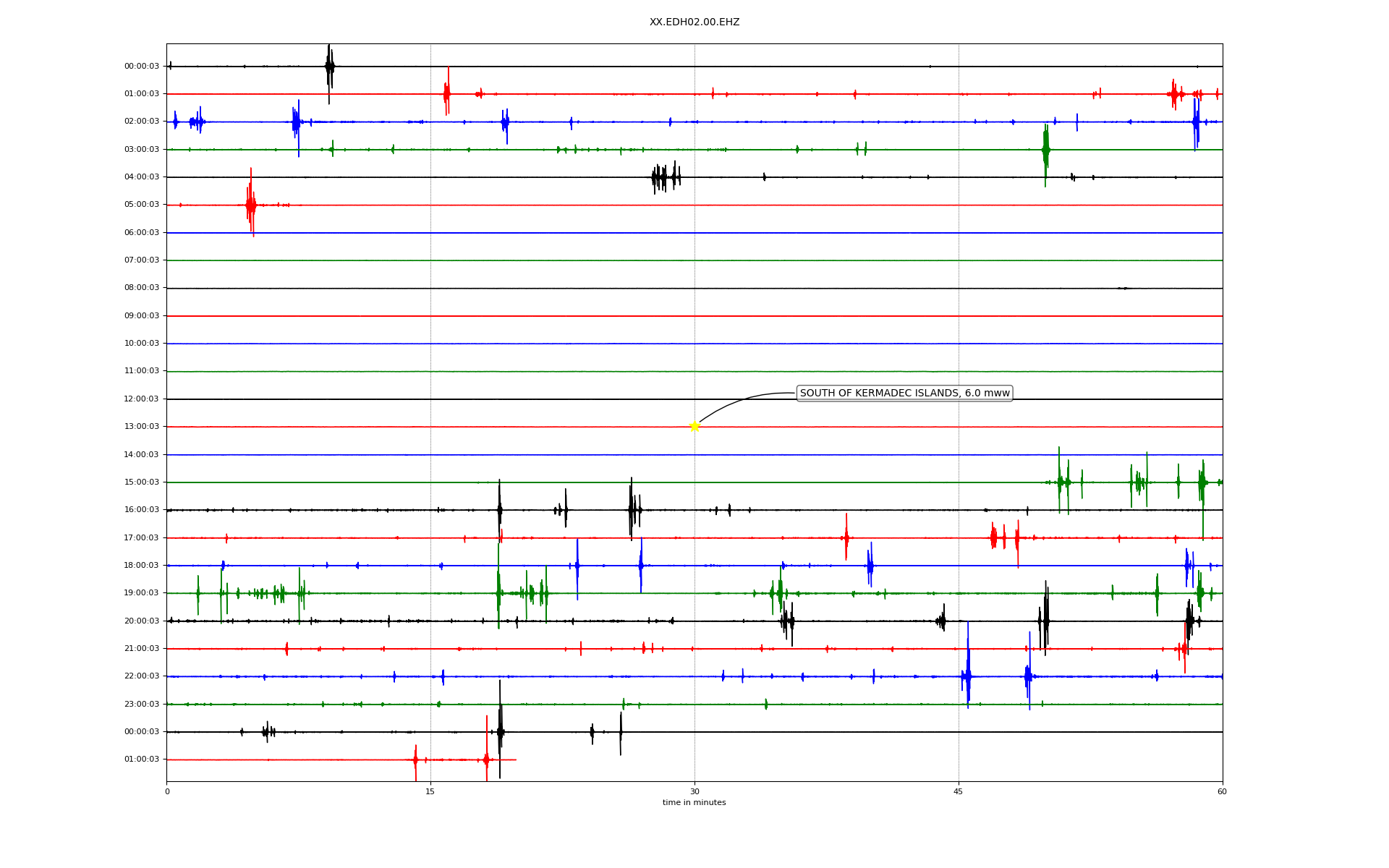1389x868 pixels.
Task: Click the 45 minute x-axis tick label
Action: point(959,792)
